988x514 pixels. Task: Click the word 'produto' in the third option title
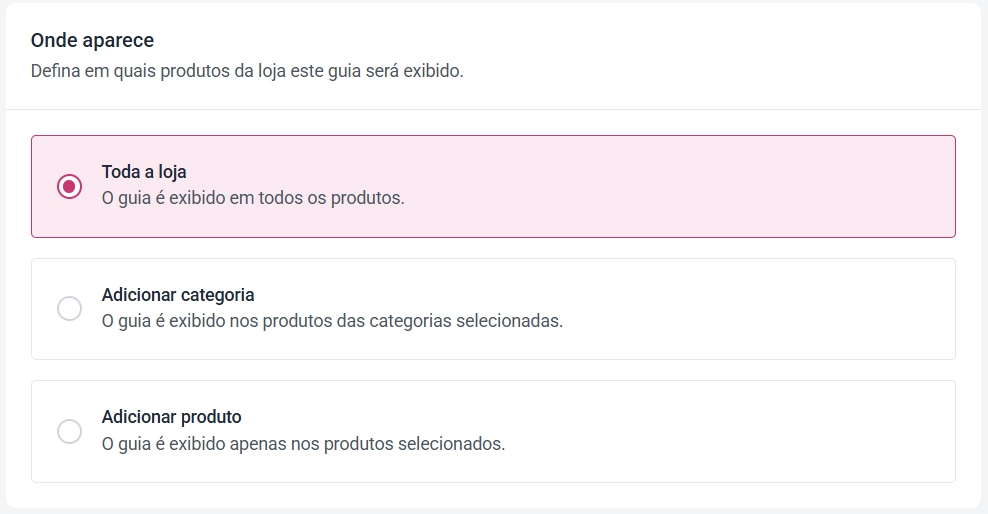pyautogui.click(x=210, y=417)
